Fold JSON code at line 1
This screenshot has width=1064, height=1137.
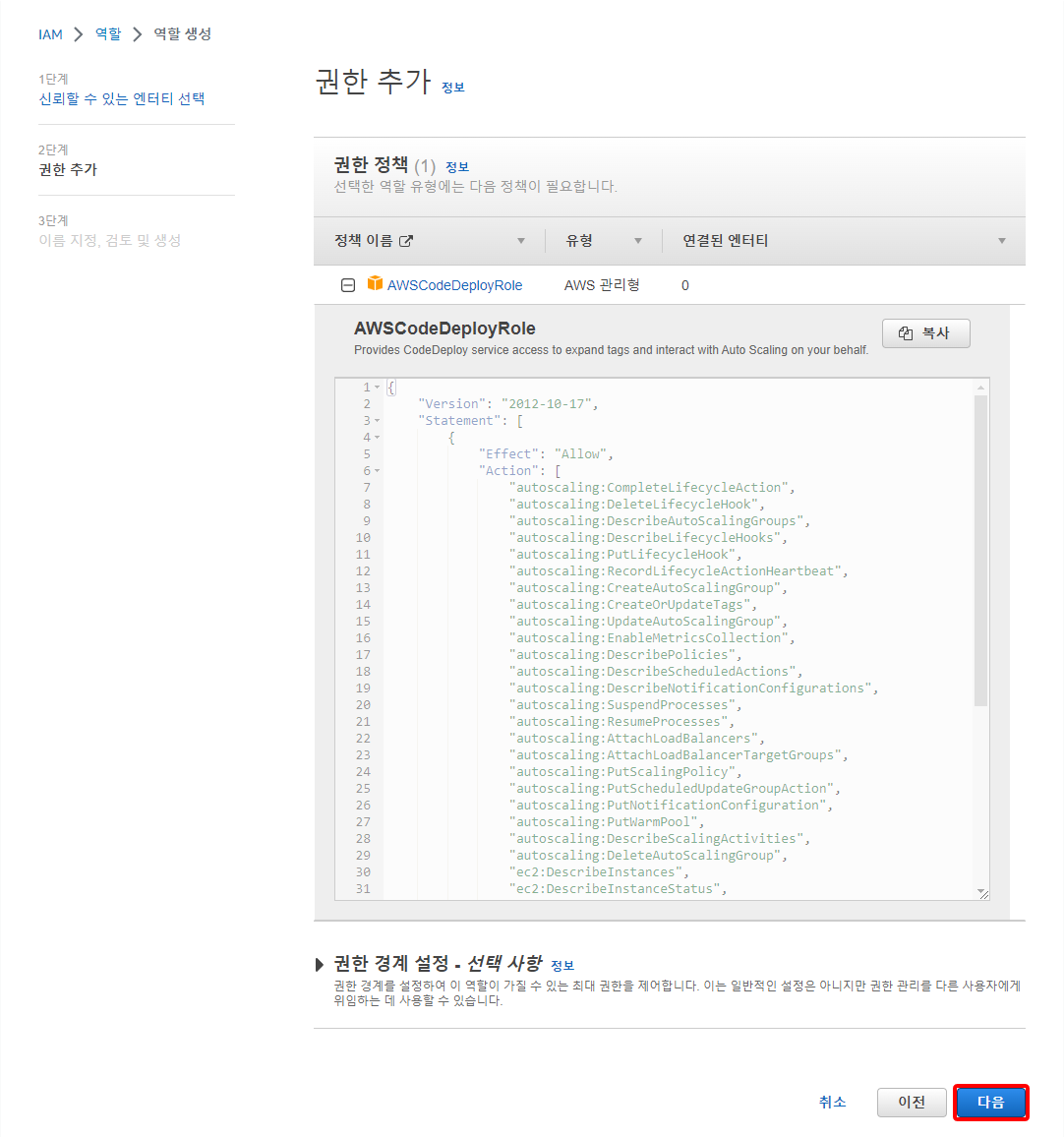pyautogui.click(x=377, y=388)
